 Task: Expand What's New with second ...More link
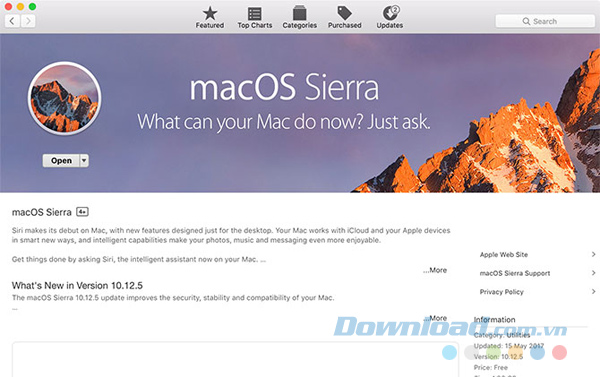point(435,318)
